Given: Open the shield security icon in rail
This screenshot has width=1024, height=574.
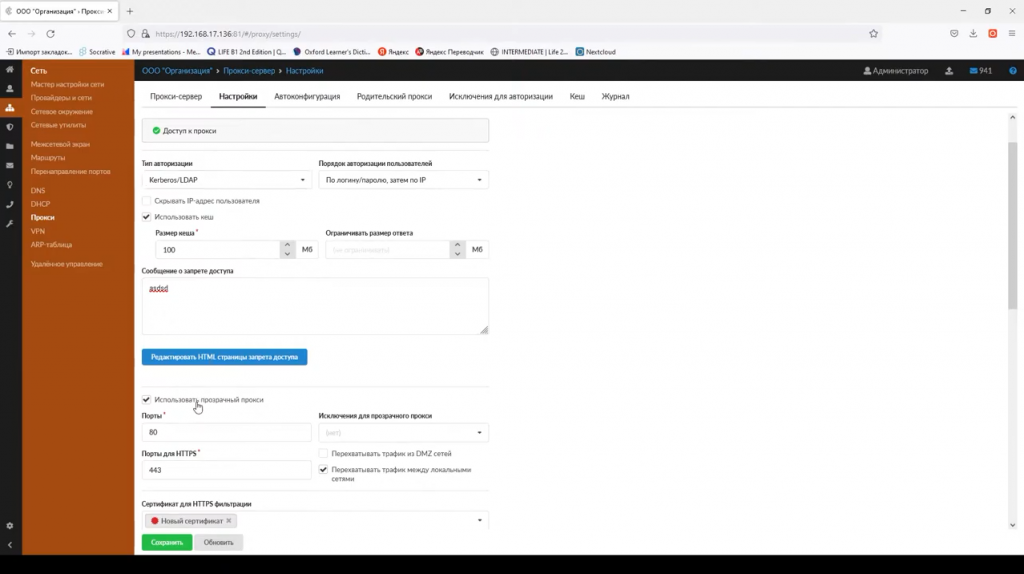Looking at the screenshot, I should point(10,127).
